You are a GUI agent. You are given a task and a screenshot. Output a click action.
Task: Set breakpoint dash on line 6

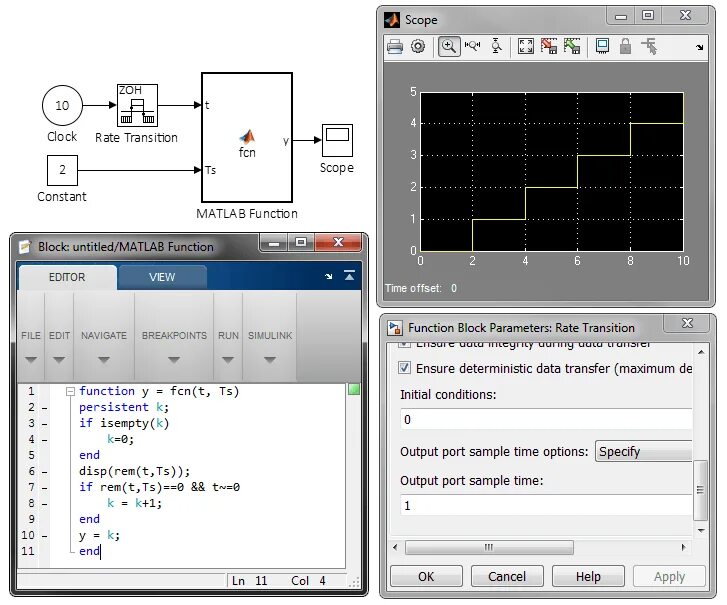click(45, 472)
